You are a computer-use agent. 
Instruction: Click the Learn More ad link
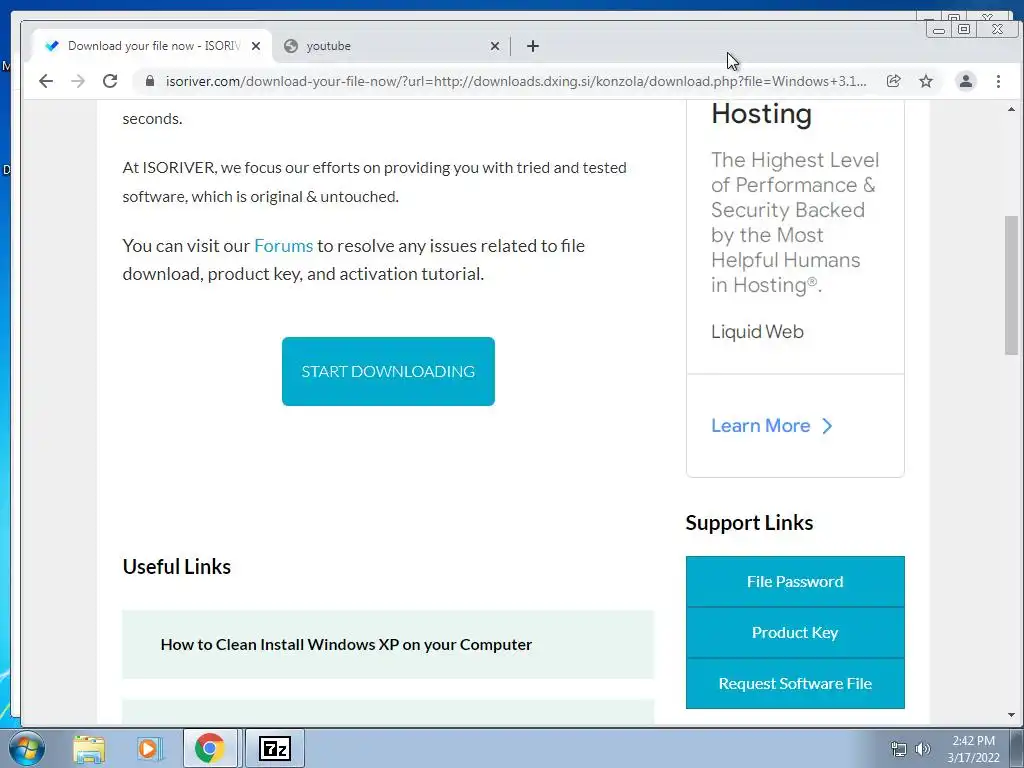[772, 426]
